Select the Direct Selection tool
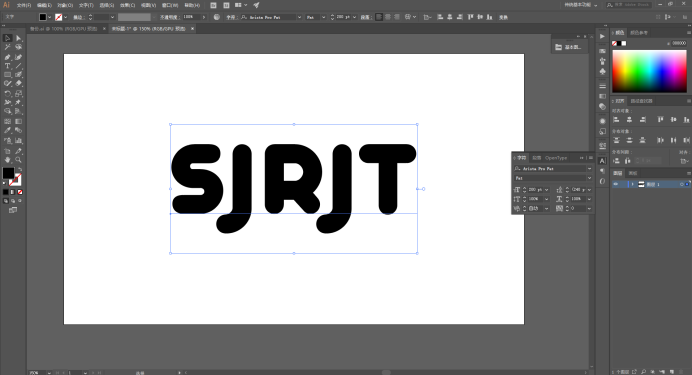Screen dimensions: 692x375 [x=19, y=38]
